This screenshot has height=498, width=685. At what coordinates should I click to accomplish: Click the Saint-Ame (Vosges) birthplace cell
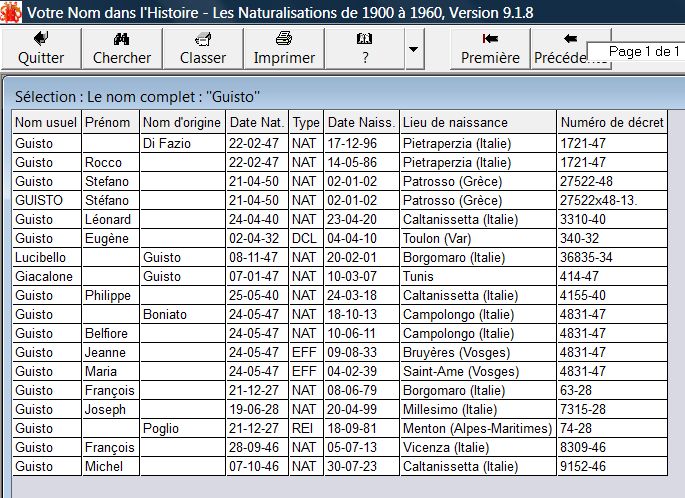click(478, 371)
